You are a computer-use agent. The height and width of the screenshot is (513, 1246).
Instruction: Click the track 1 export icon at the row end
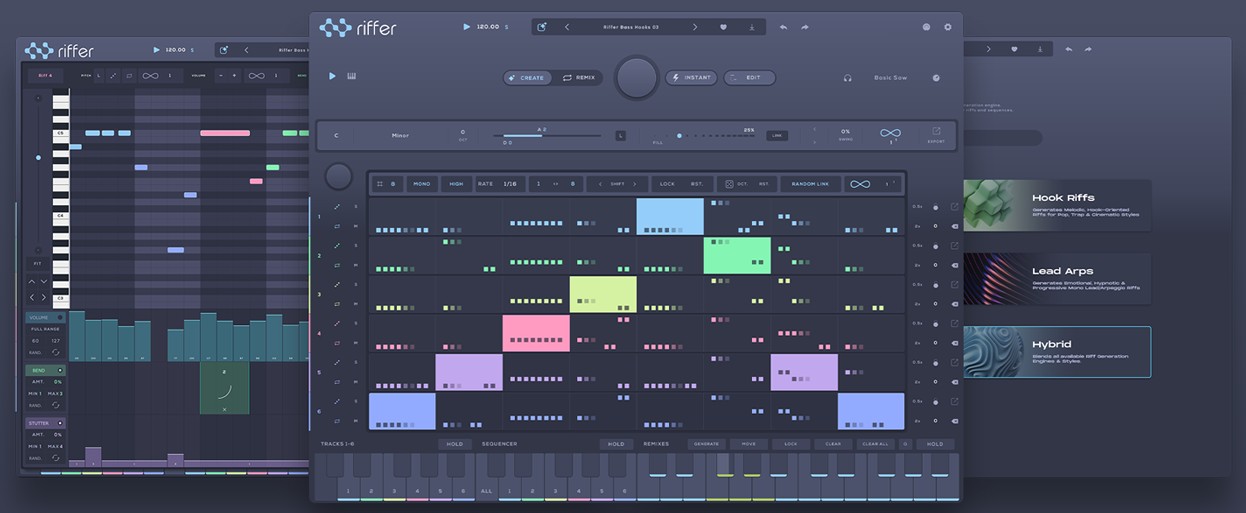pos(954,207)
